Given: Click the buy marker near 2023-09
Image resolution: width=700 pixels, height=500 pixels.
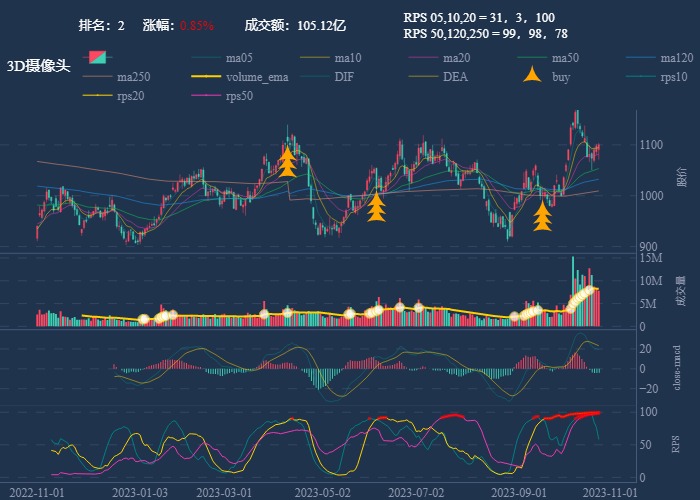Looking at the screenshot, I should 543,216.
